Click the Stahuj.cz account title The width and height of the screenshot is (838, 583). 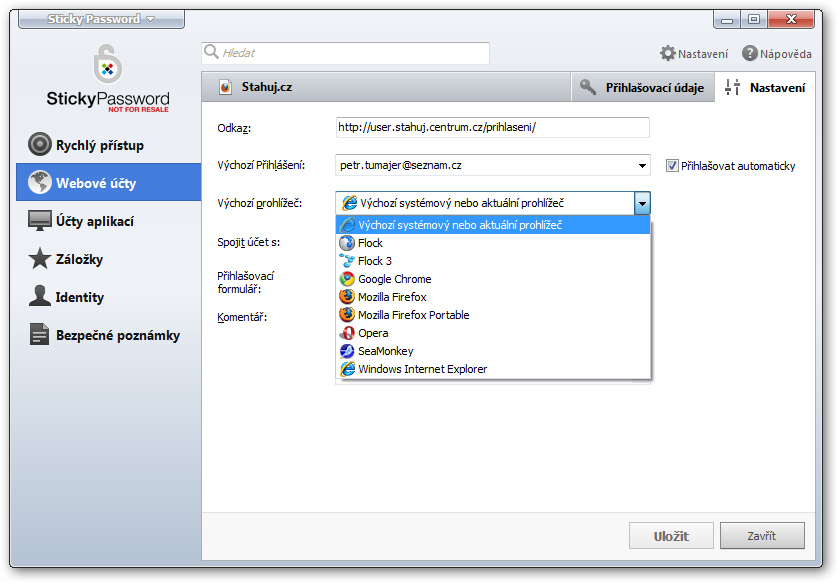(267, 87)
